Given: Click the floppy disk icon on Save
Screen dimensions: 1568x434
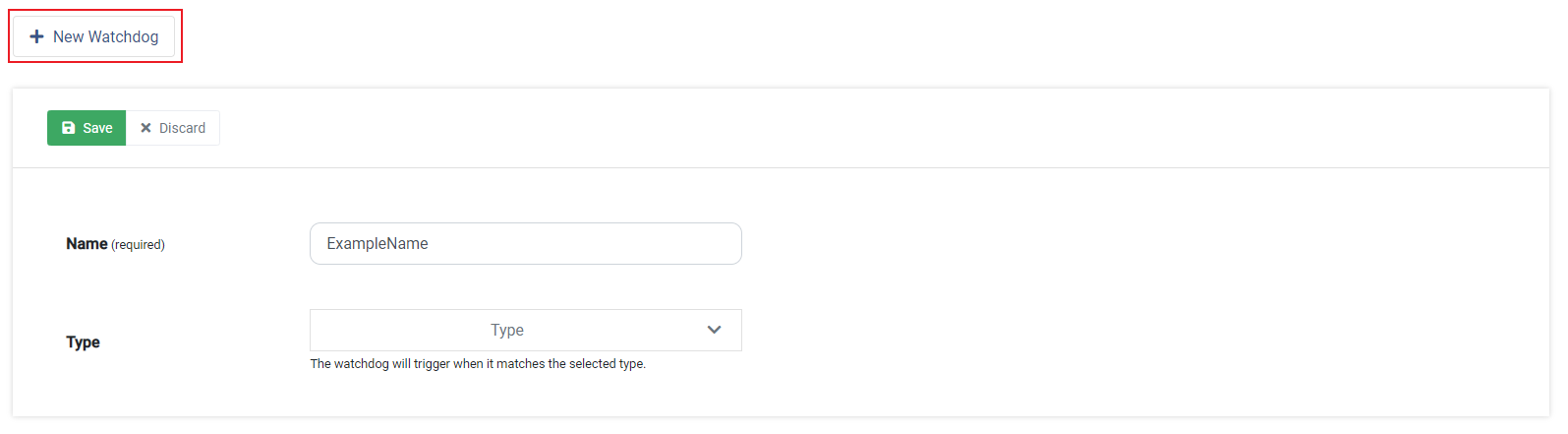Looking at the screenshot, I should [68, 128].
